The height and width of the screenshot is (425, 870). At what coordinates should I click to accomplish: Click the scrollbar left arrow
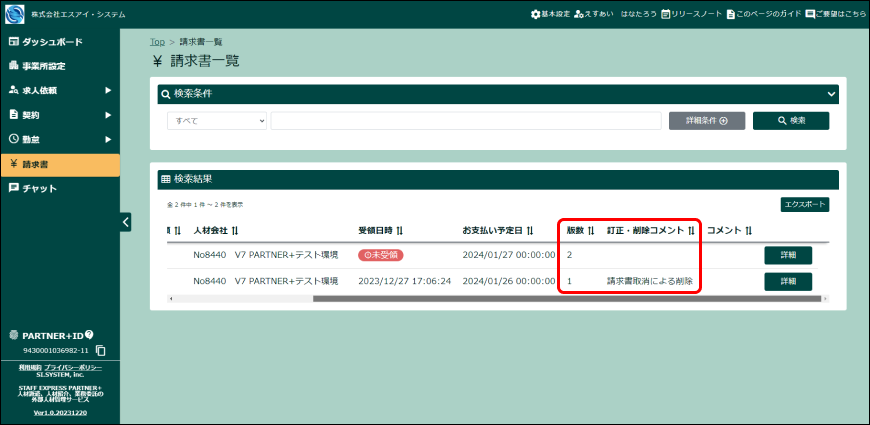(x=171, y=298)
